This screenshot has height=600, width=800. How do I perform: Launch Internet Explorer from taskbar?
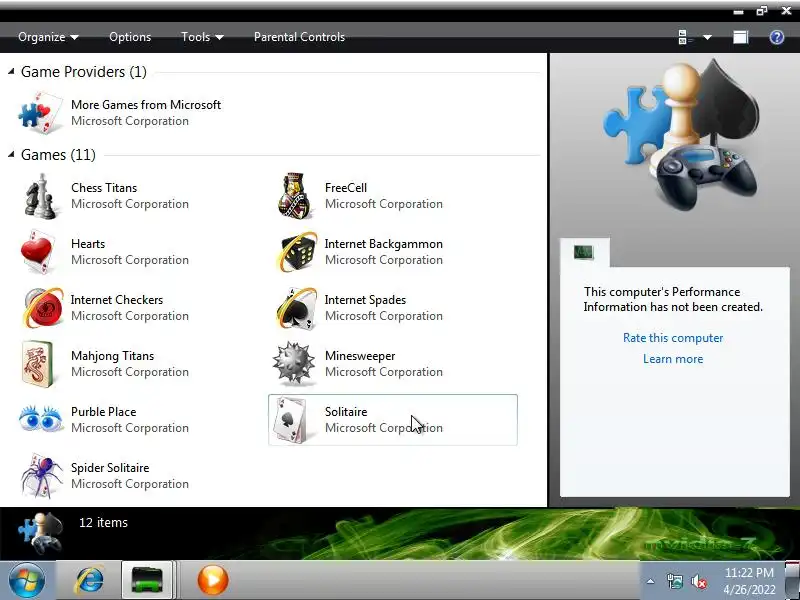89,580
